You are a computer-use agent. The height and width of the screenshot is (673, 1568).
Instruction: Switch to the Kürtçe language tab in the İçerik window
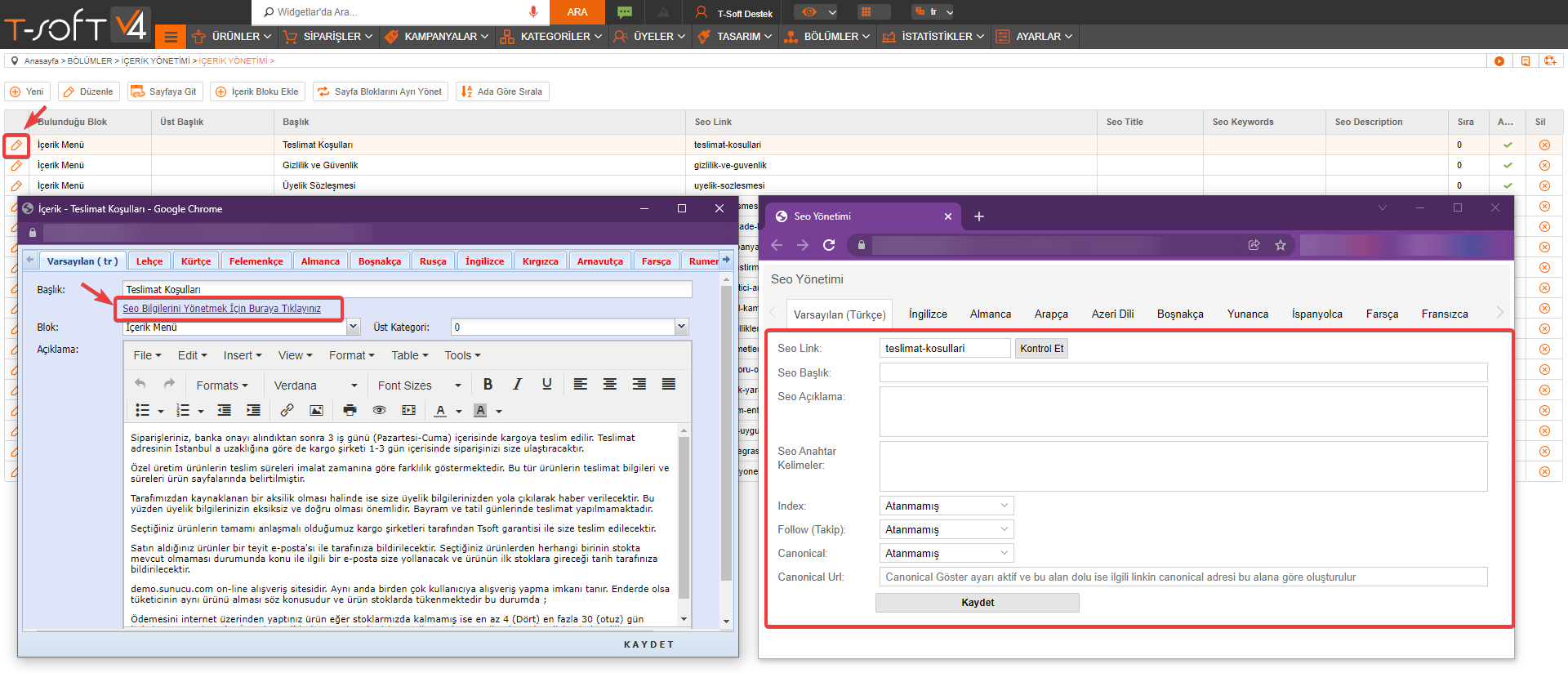click(196, 261)
